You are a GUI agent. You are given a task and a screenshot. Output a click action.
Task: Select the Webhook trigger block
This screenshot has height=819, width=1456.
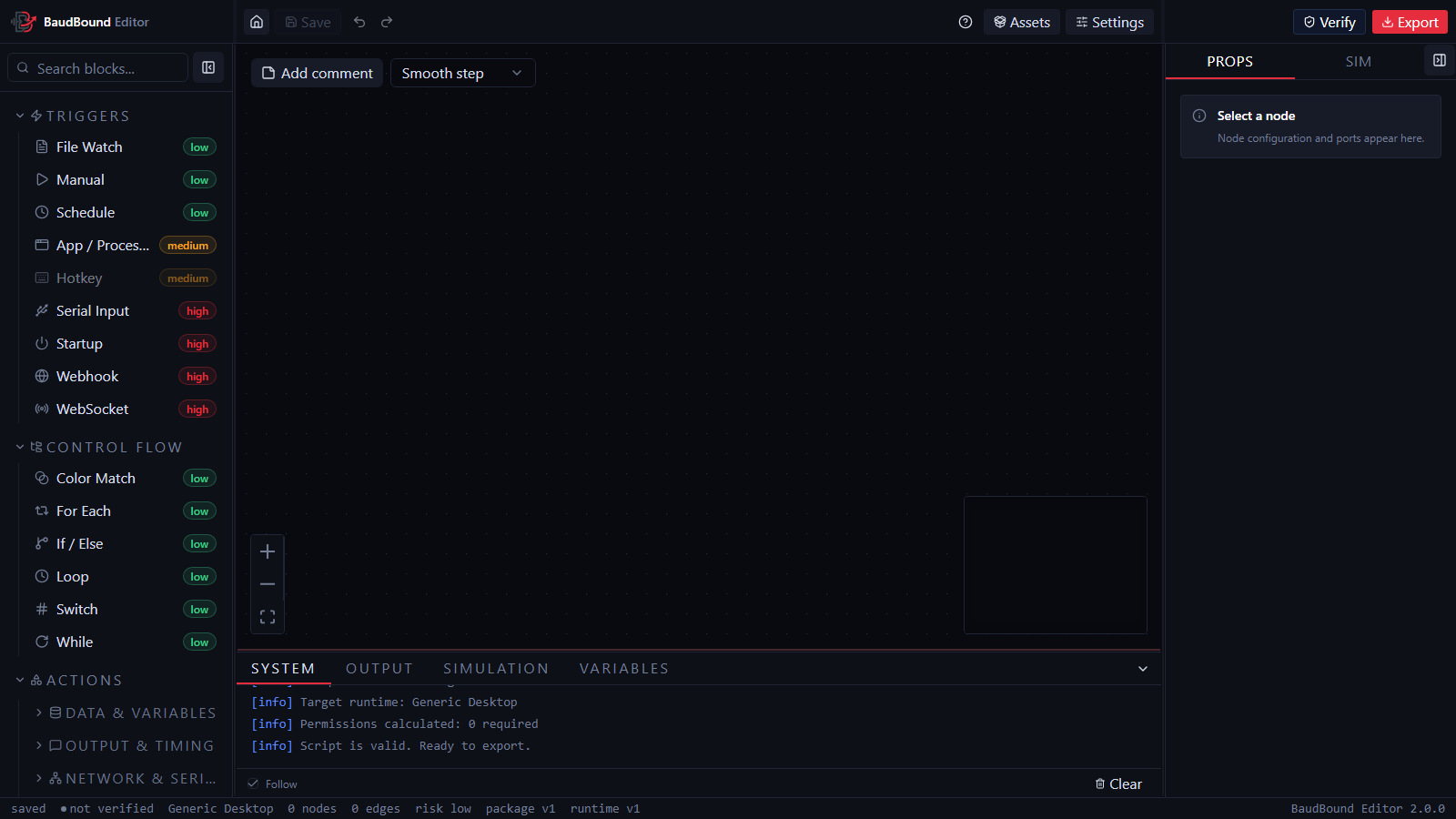126,376
